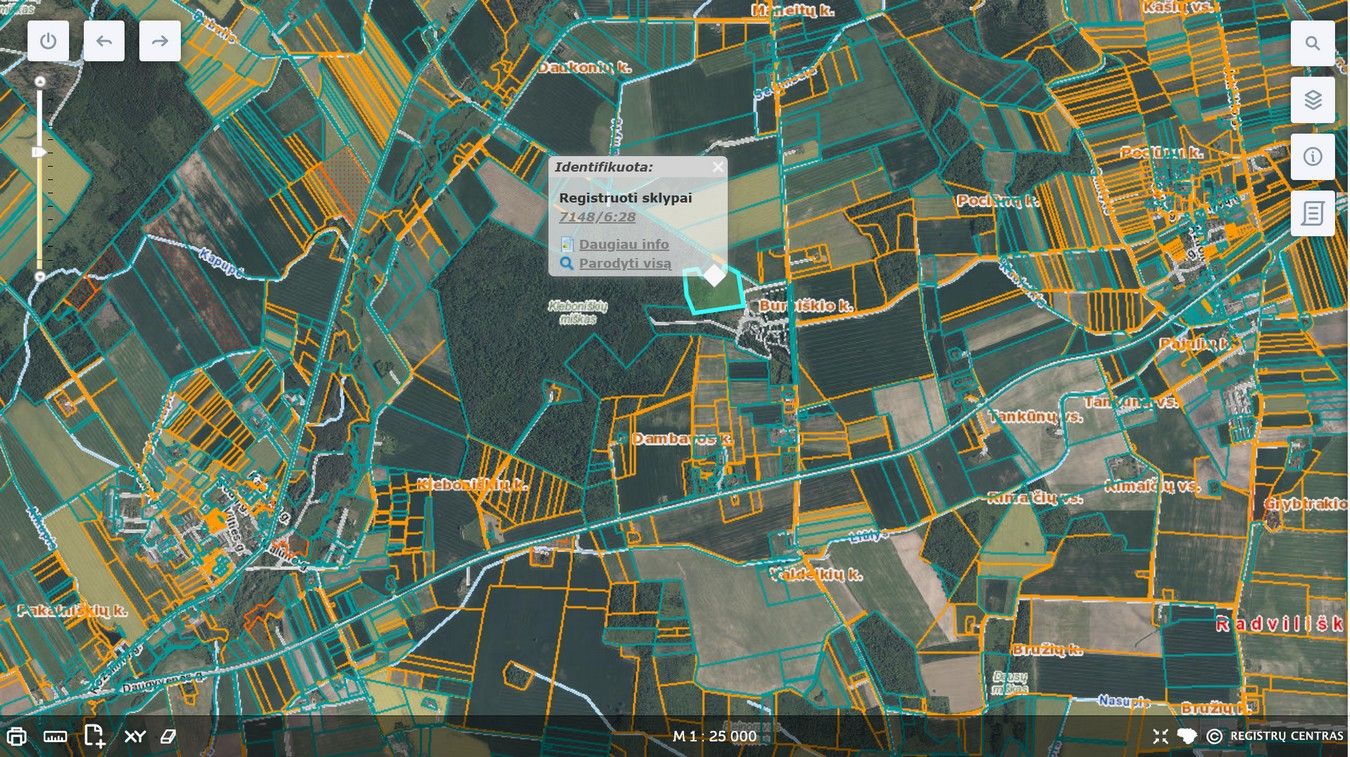Click the Parodyti visą link
The width and height of the screenshot is (1350, 757).
click(x=624, y=264)
